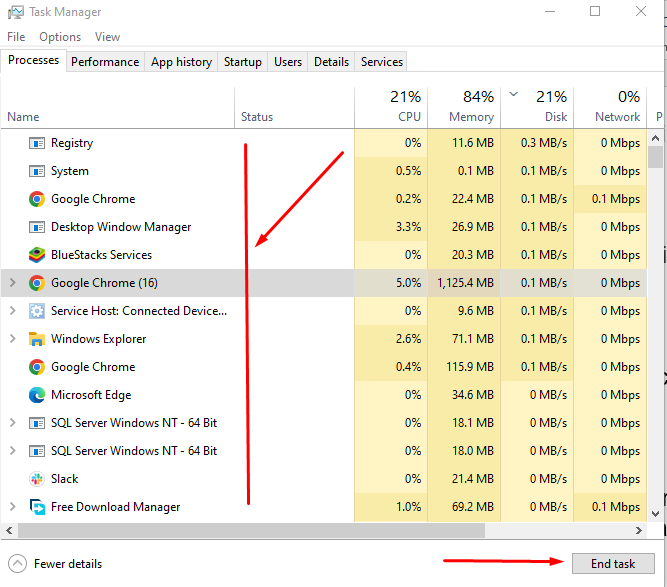This screenshot has height=587, width=667.
Task: Click the Registry process icon
Action: 37,143
